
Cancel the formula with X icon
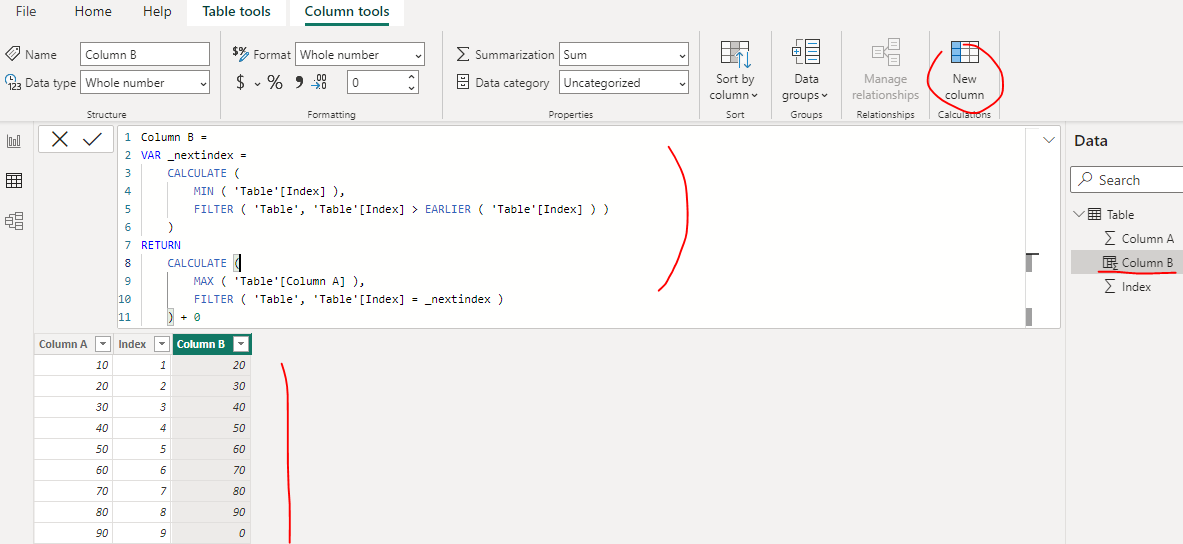[60, 139]
